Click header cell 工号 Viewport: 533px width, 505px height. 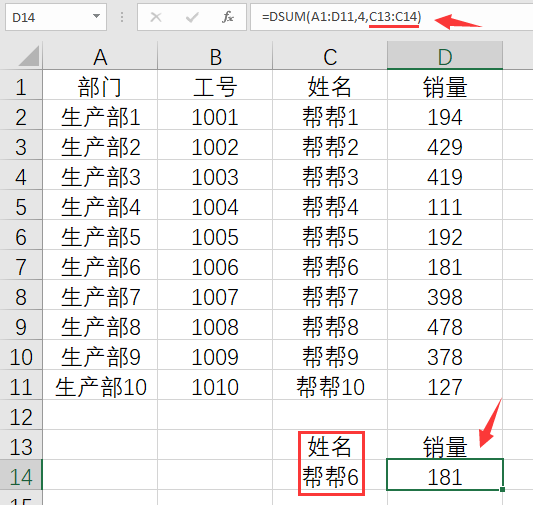click(215, 85)
